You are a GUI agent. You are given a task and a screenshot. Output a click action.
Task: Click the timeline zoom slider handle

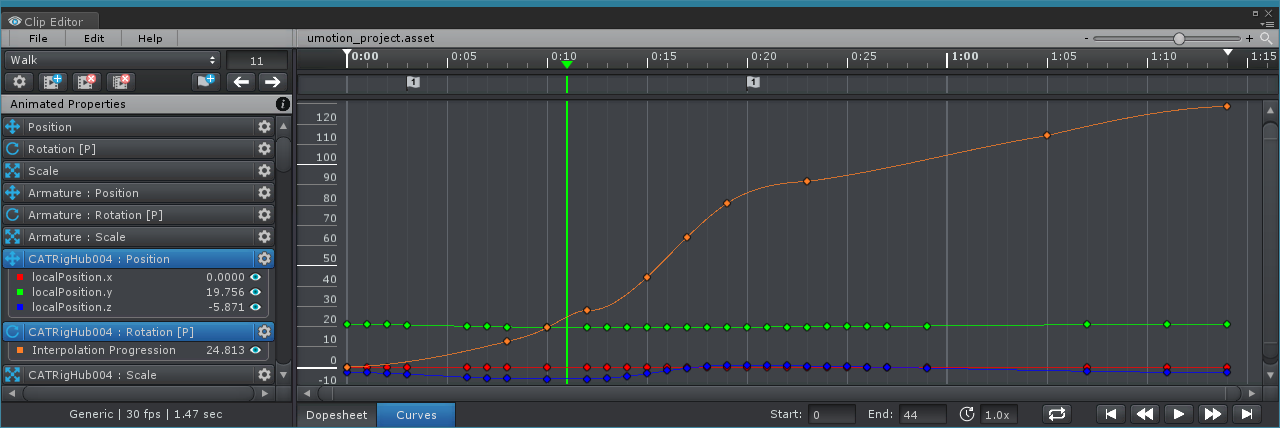1179,38
